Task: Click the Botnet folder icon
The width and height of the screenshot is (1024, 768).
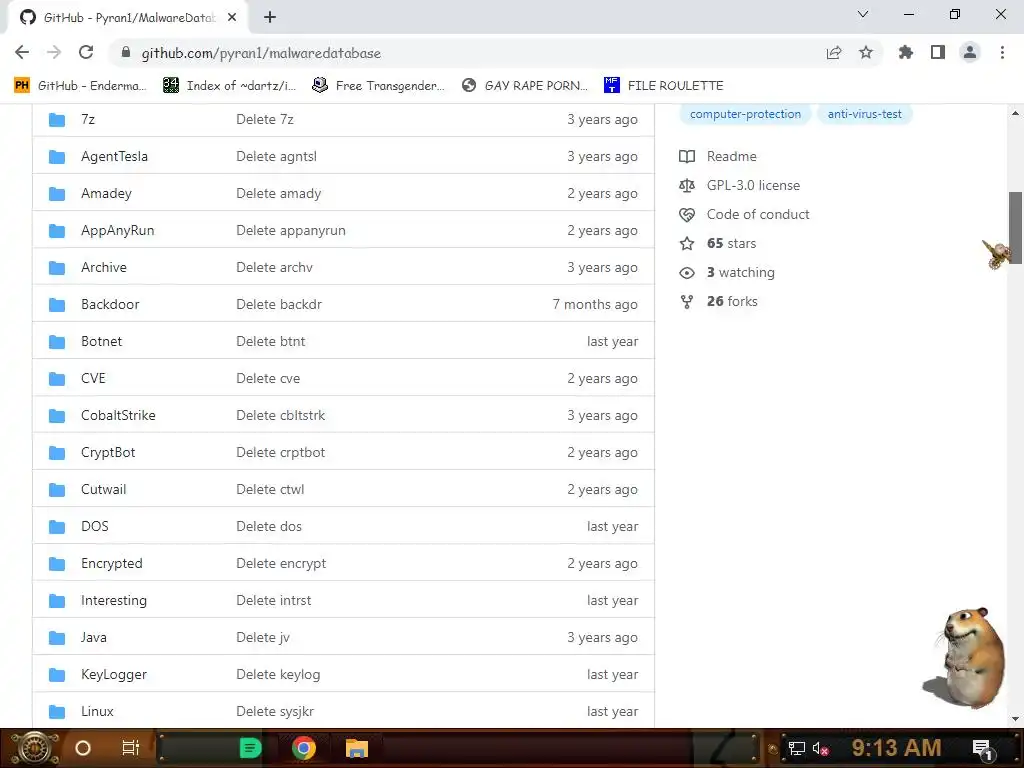Action: tap(57, 342)
